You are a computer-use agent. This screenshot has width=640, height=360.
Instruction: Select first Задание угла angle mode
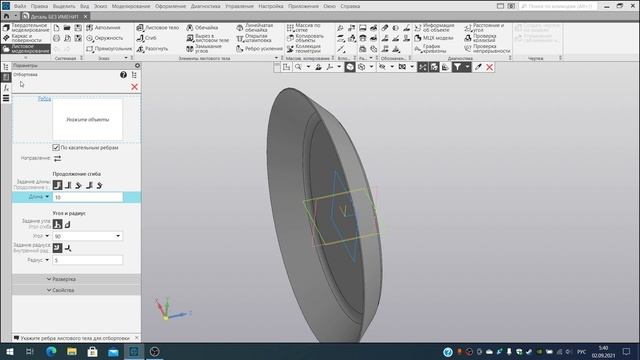coord(58,224)
